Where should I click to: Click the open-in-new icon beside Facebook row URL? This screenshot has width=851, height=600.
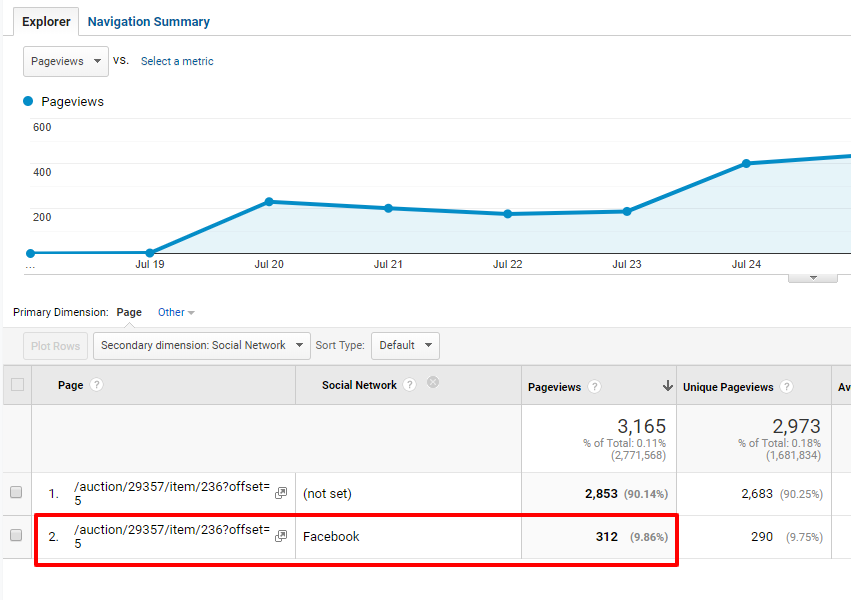tap(280, 535)
